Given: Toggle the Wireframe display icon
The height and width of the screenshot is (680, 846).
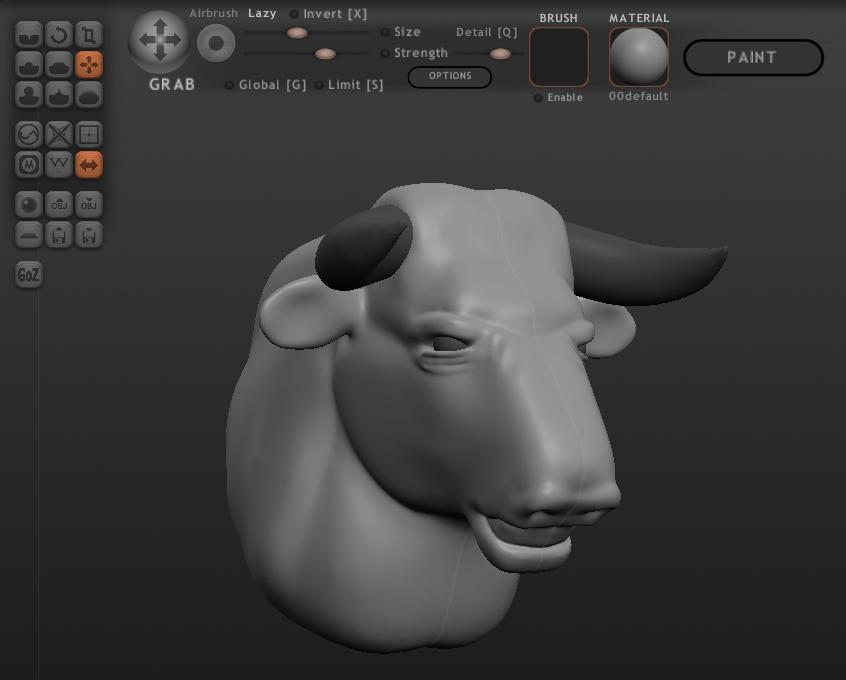Looking at the screenshot, I should coord(89,134).
